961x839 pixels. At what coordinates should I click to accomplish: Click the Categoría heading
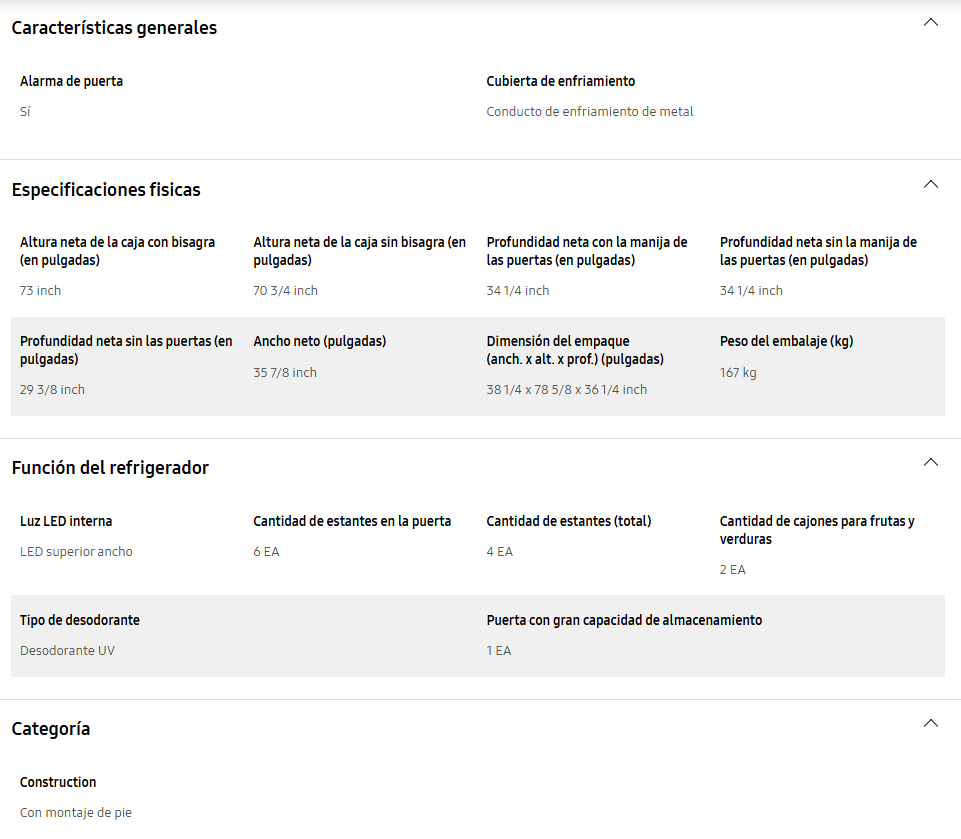click(x=51, y=729)
